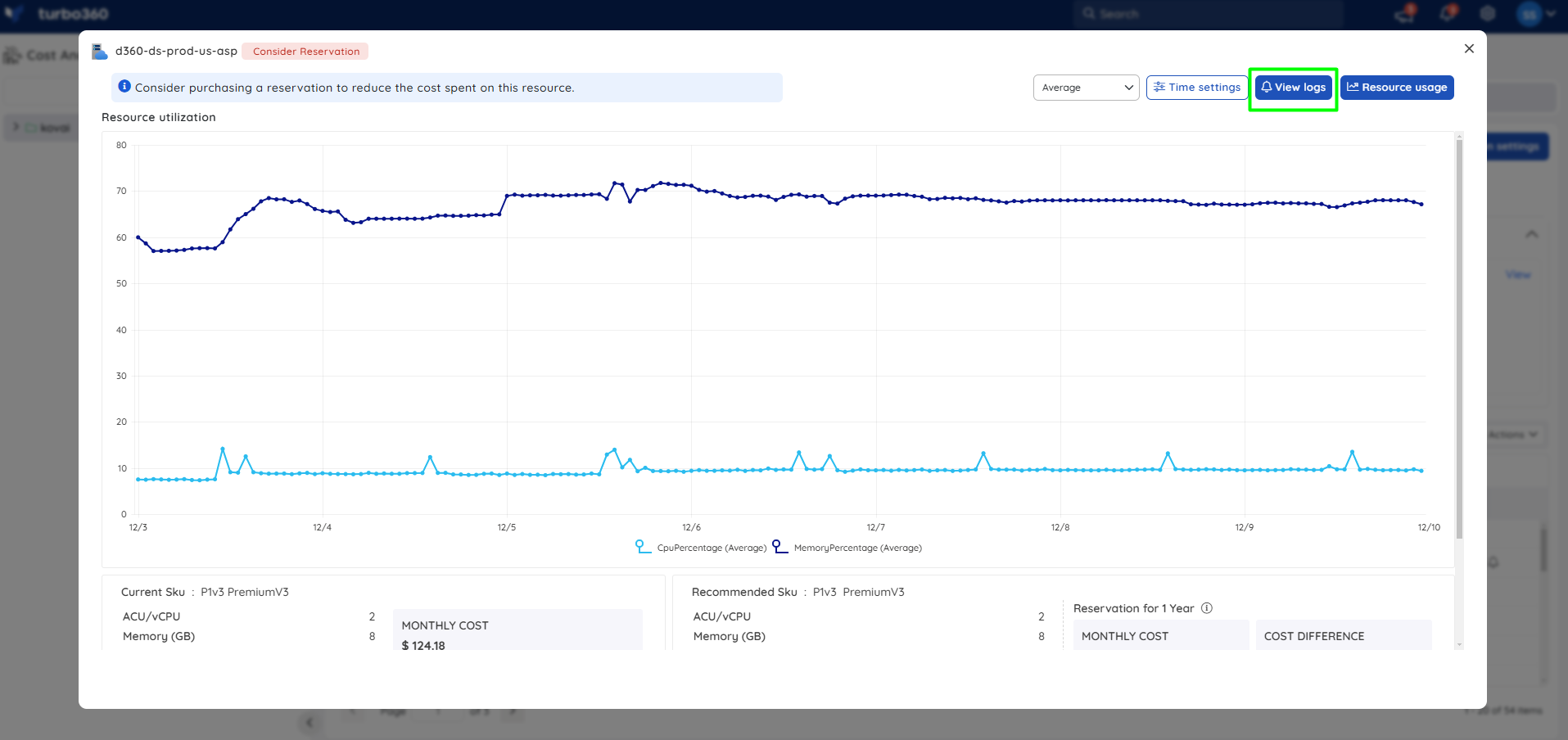
Task: Click the Current Sku P1v3 PremiumV3 text
Action: pyautogui.click(x=205, y=592)
